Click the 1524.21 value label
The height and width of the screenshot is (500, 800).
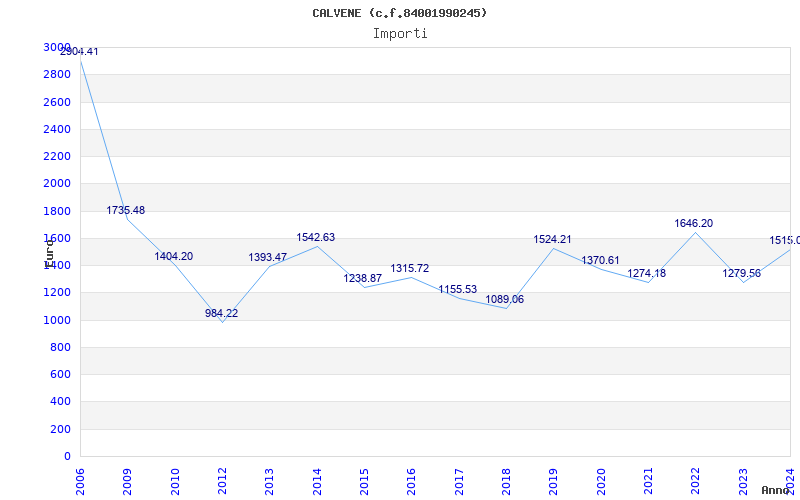(553, 239)
